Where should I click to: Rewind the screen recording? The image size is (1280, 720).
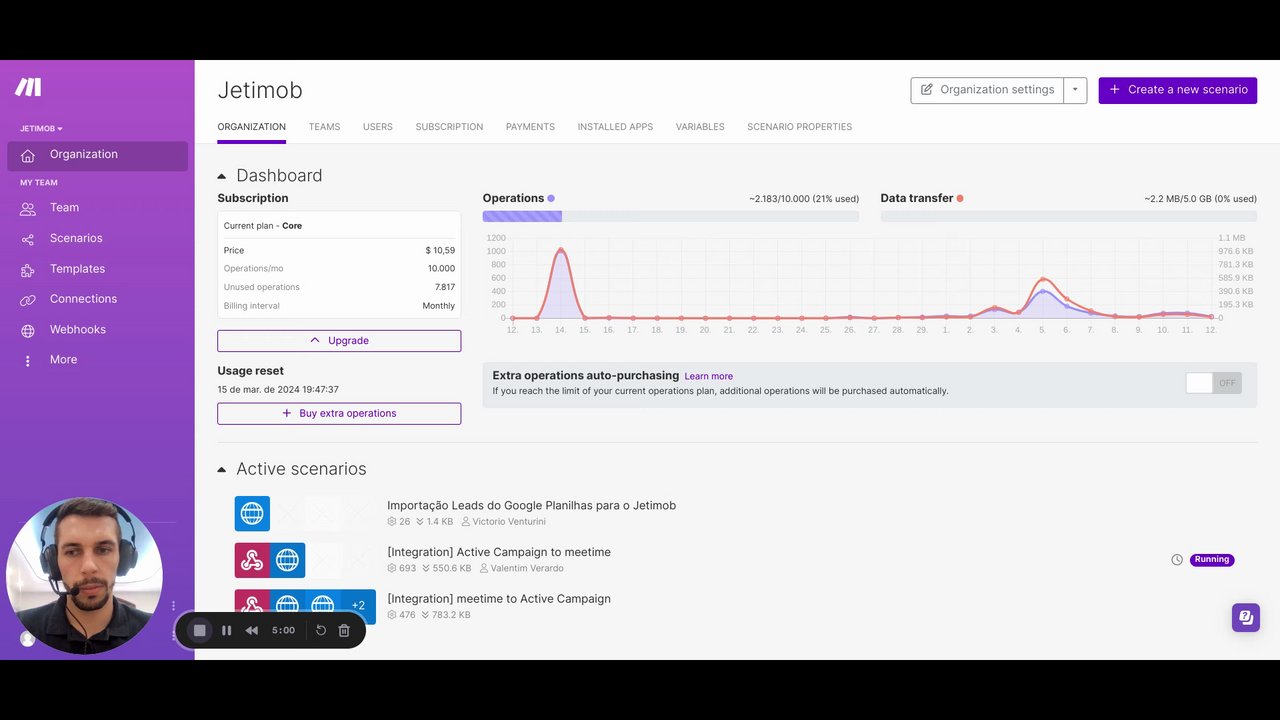252,630
